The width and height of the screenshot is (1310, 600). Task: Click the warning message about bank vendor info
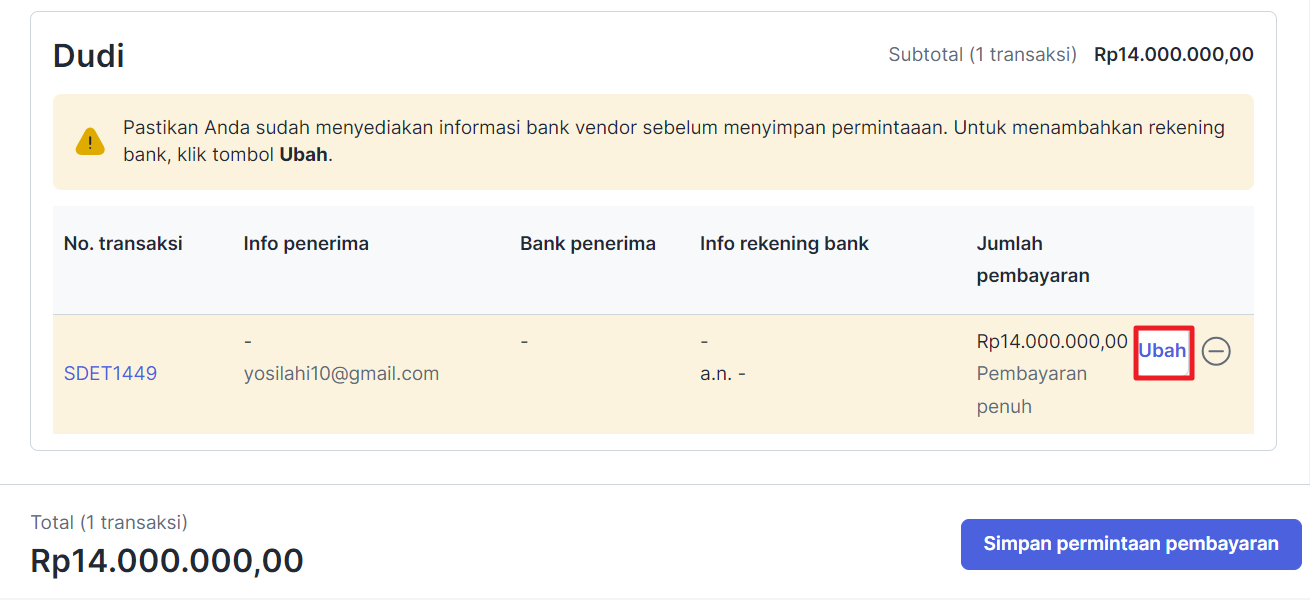coord(674,142)
